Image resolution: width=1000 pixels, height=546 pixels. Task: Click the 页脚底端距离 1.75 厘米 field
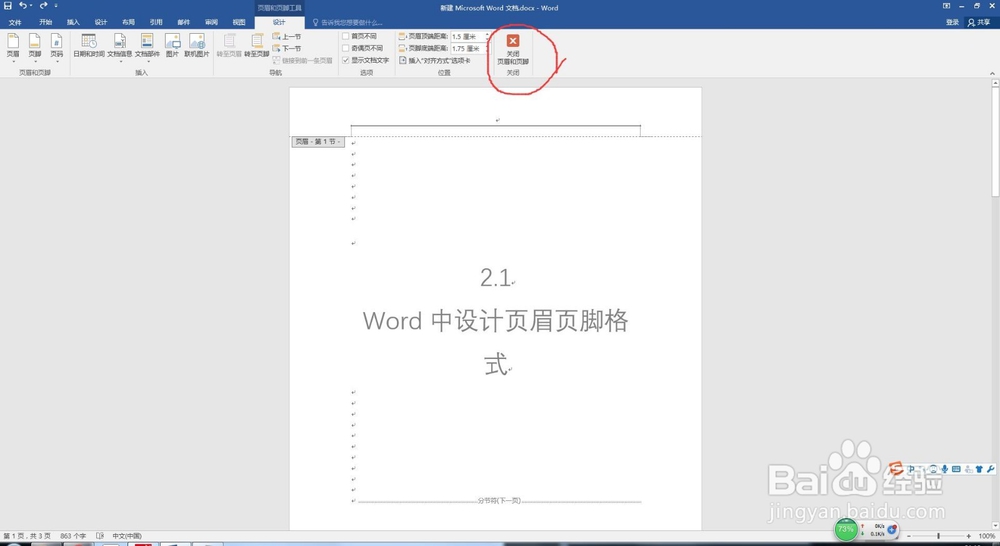470,48
